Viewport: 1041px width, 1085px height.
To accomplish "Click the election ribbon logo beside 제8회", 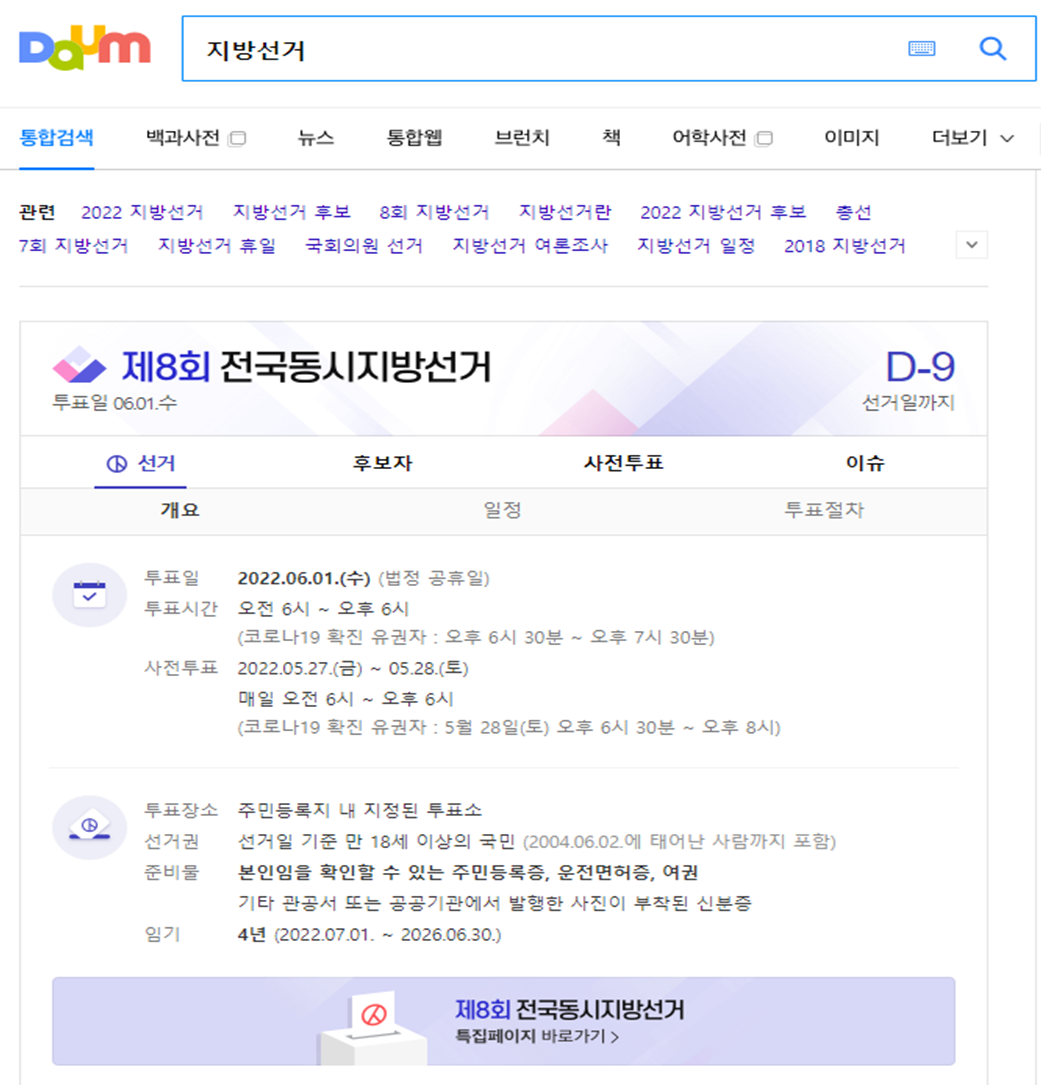I will coord(80,364).
